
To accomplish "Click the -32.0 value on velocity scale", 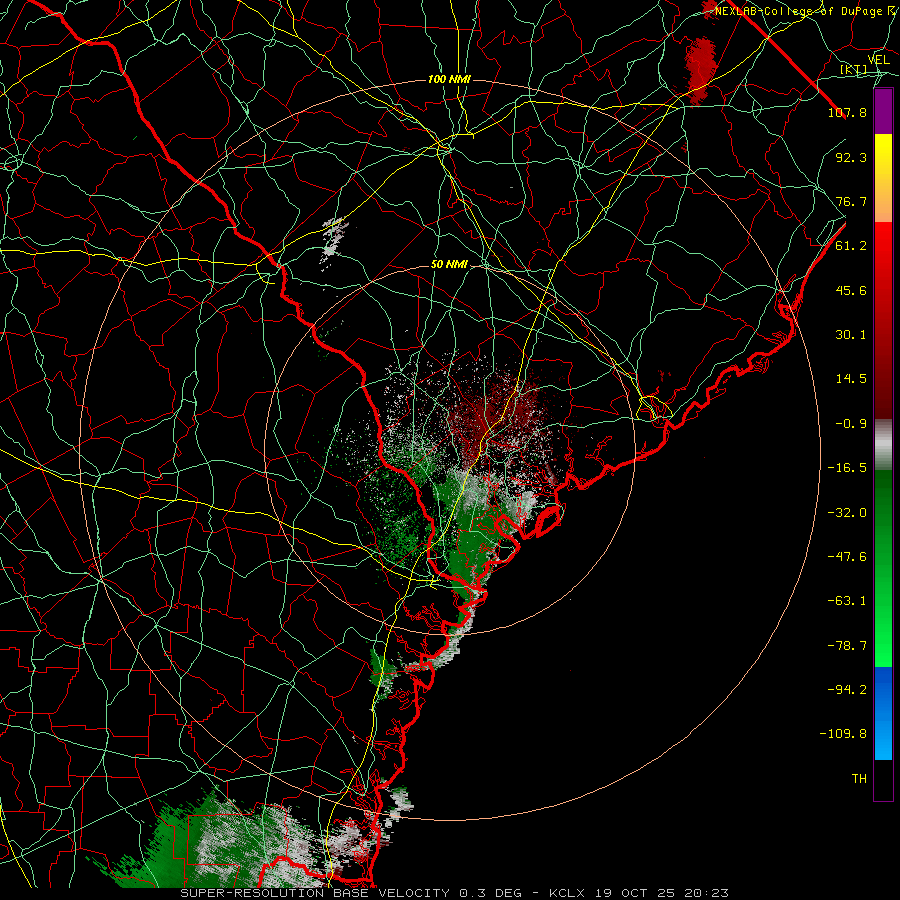I will pyautogui.click(x=847, y=513).
